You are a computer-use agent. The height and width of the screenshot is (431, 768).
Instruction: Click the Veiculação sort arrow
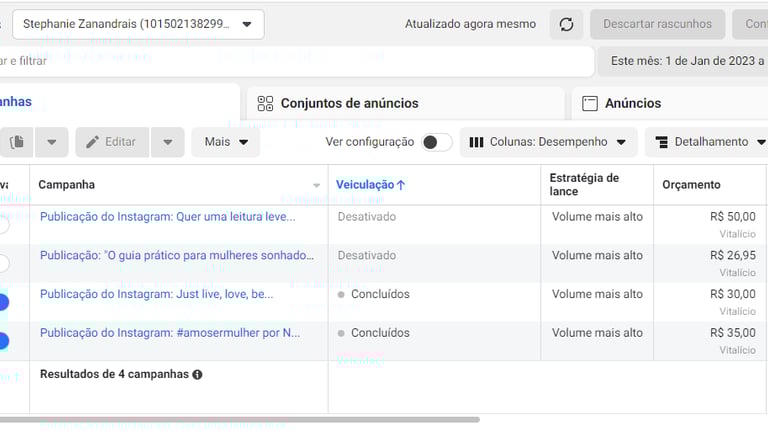coord(401,185)
